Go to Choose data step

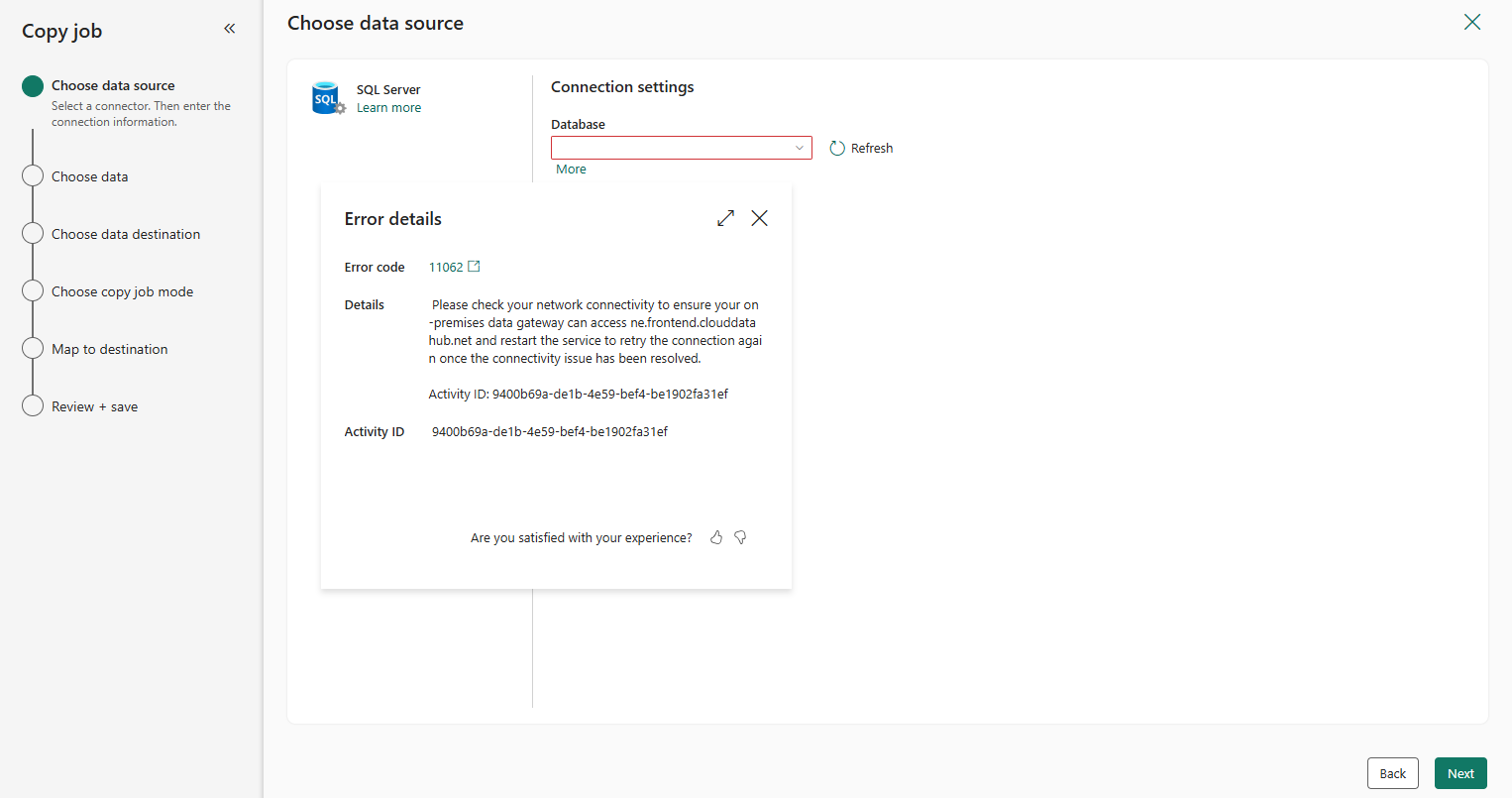(x=89, y=176)
